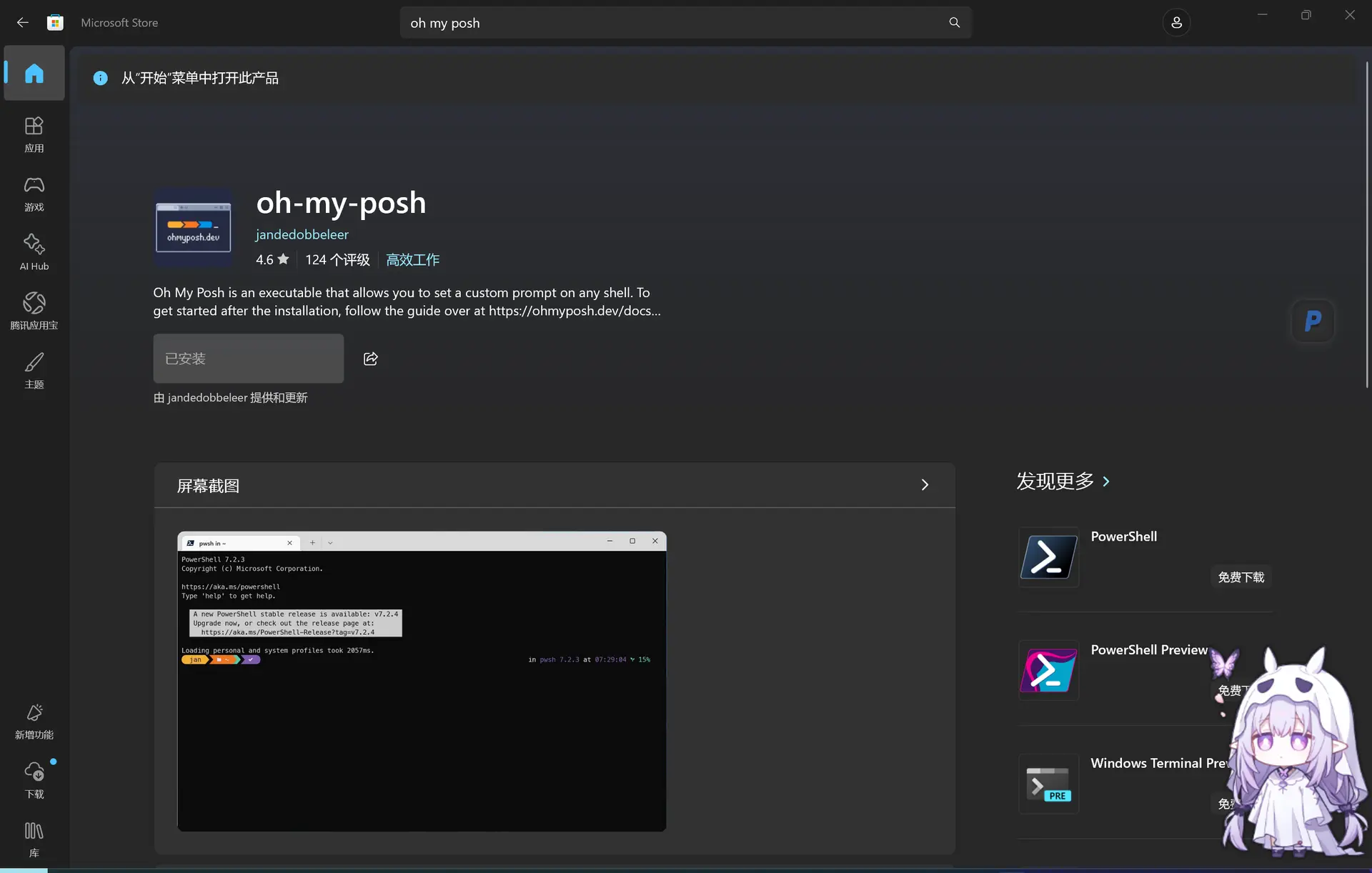The height and width of the screenshot is (873, 1372).
Task: Click the oh-my-posh app title
Action: pyautogui.click(x=341, y=204)
